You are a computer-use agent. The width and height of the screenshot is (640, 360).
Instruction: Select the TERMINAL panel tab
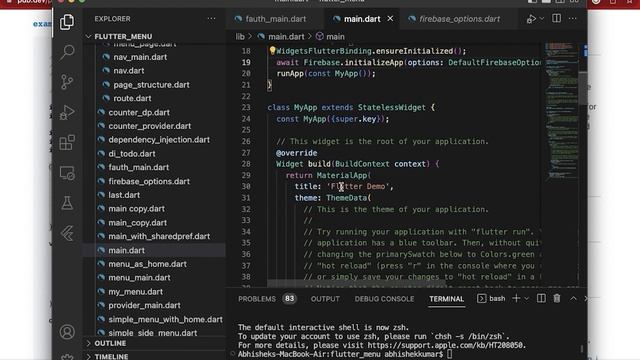pos(447,299)
